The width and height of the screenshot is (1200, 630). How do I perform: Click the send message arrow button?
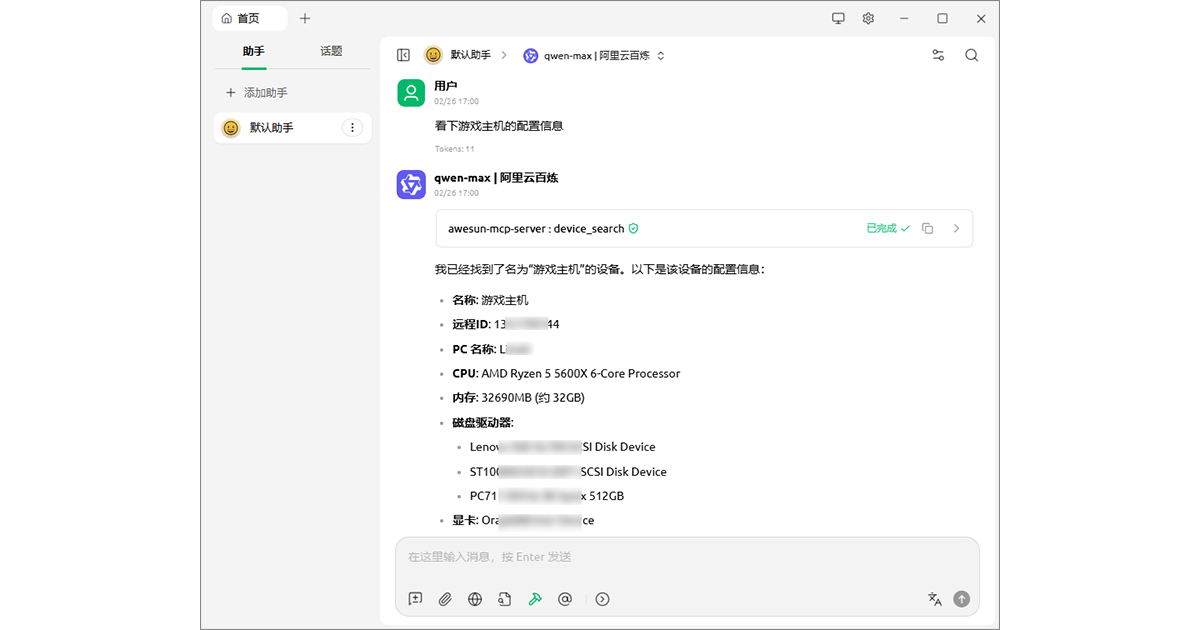[x=962, y=599]
